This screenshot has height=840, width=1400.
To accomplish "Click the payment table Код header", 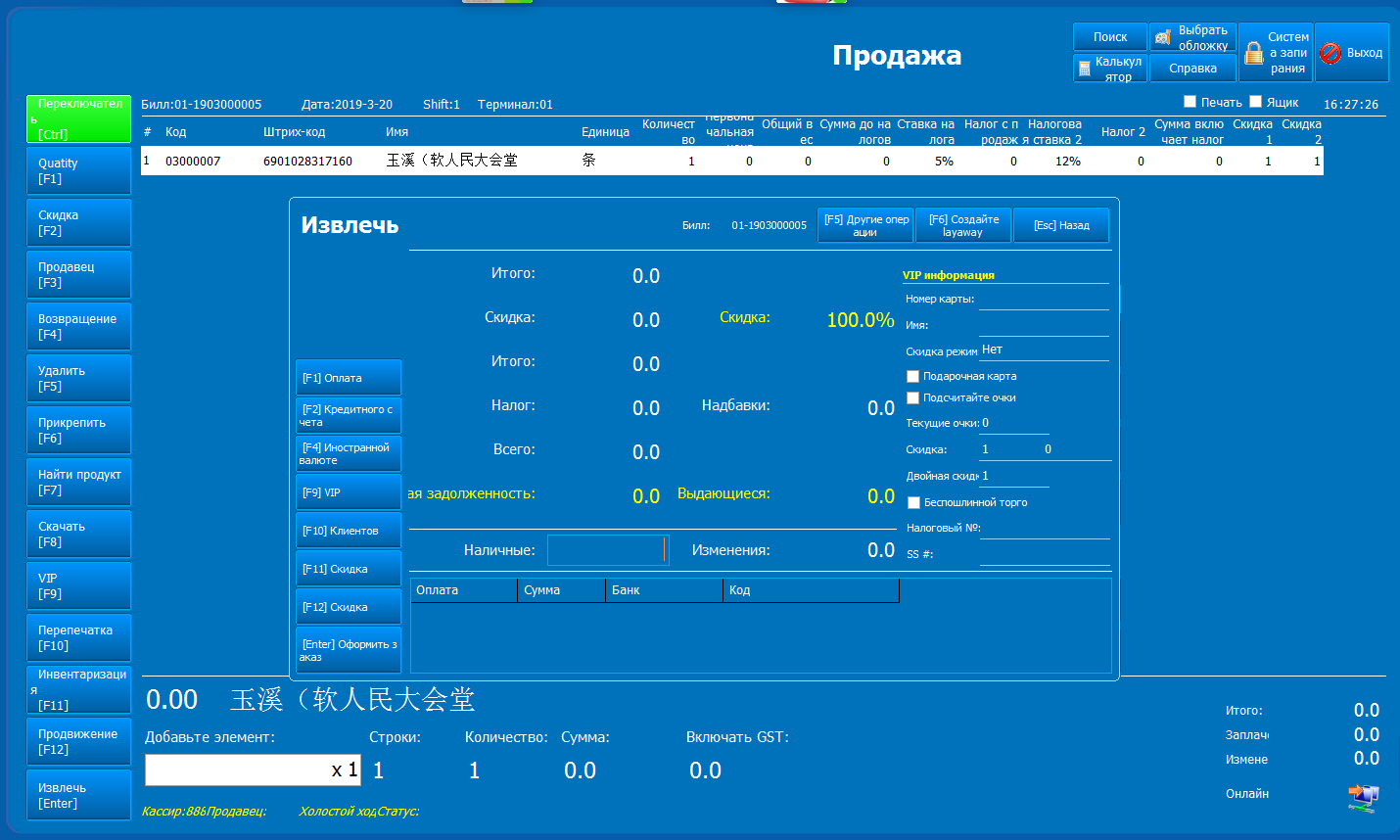I will pyautogui.click(x=811, y=590).
